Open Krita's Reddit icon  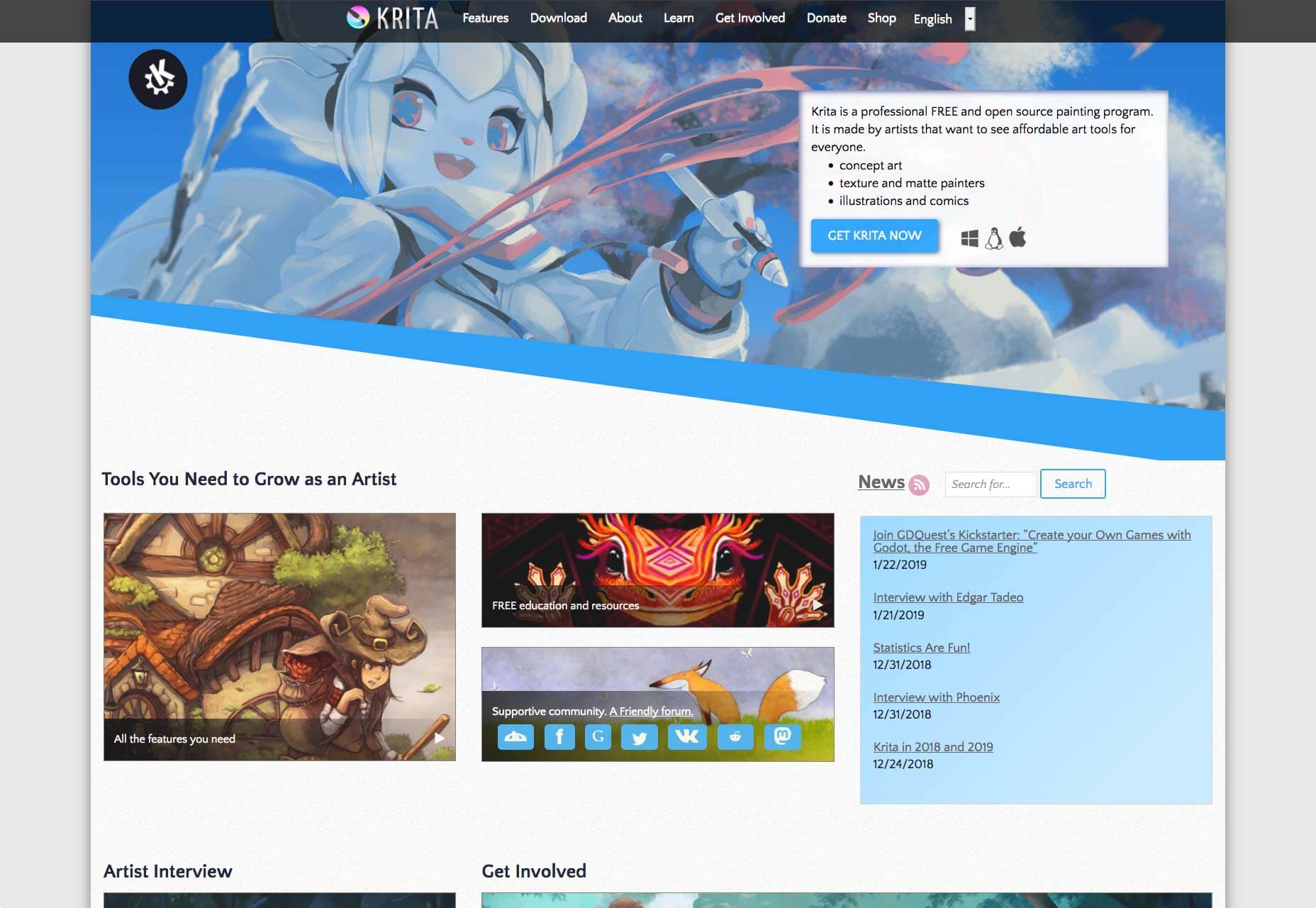pos(735,737)
